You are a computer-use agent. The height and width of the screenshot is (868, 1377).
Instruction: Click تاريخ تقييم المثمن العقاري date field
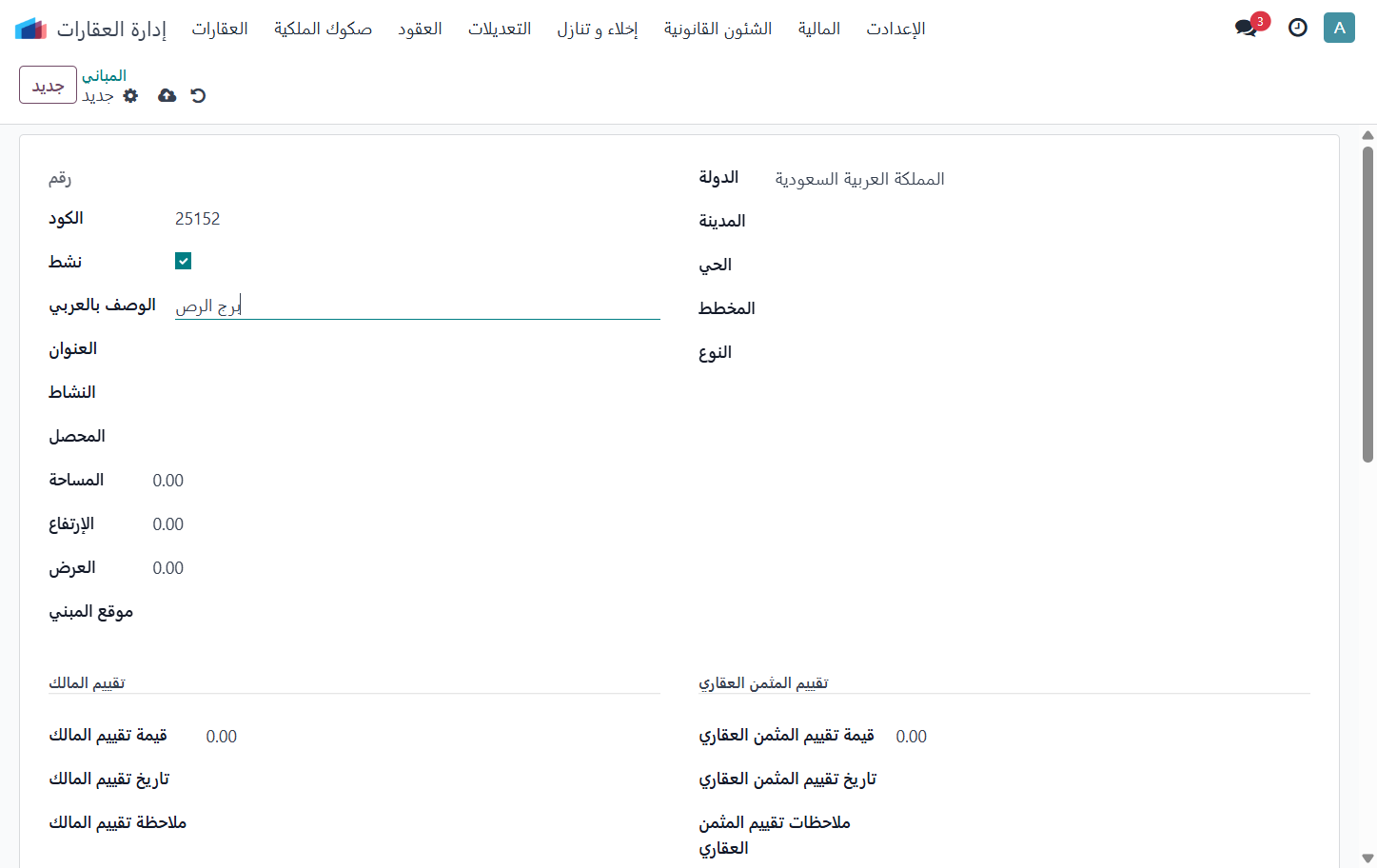(x=1103, y=779)
